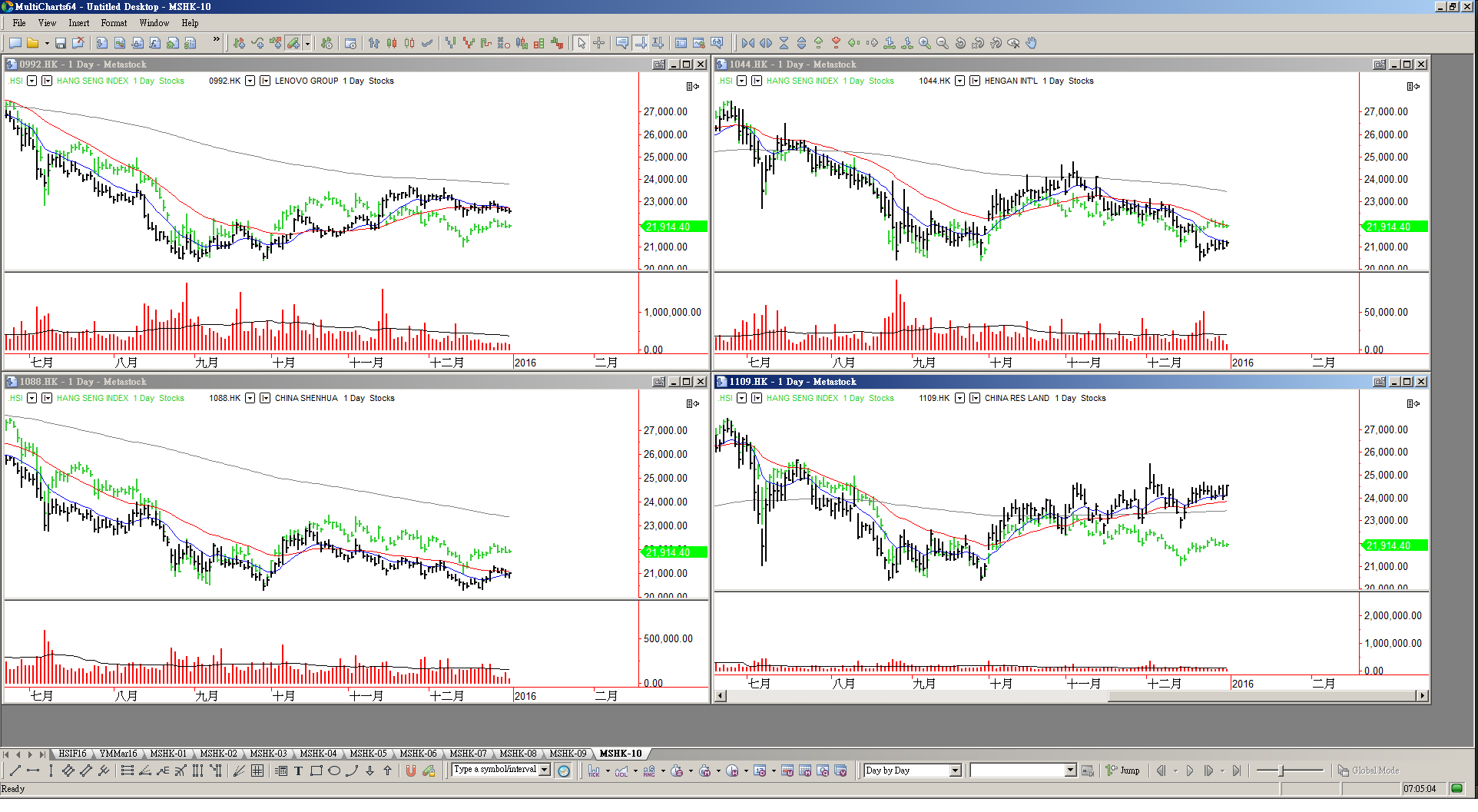Open the Day by Day dropdown

pos(956,771)
